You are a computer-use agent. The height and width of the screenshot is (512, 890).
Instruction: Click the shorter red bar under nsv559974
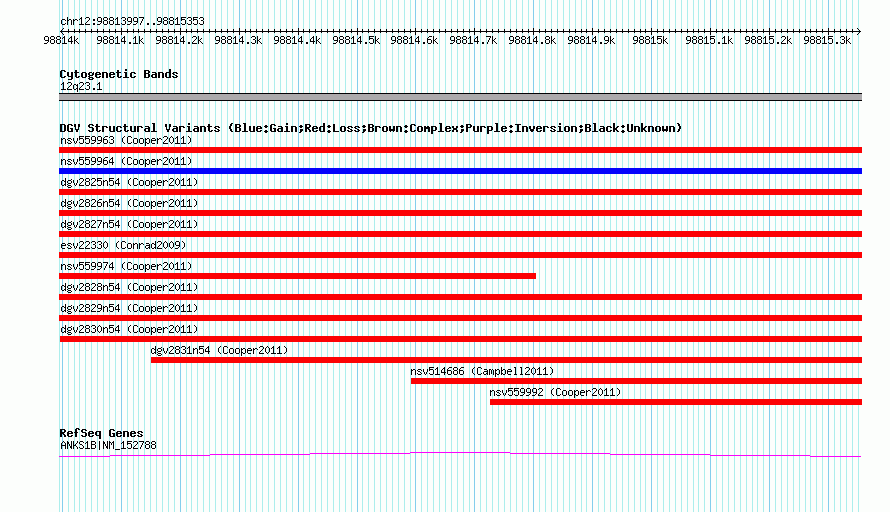(297, 276)
